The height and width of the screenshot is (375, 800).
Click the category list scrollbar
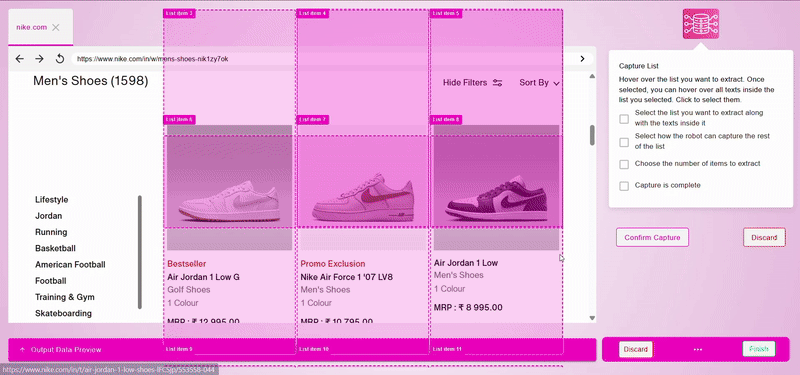[140, 252]
